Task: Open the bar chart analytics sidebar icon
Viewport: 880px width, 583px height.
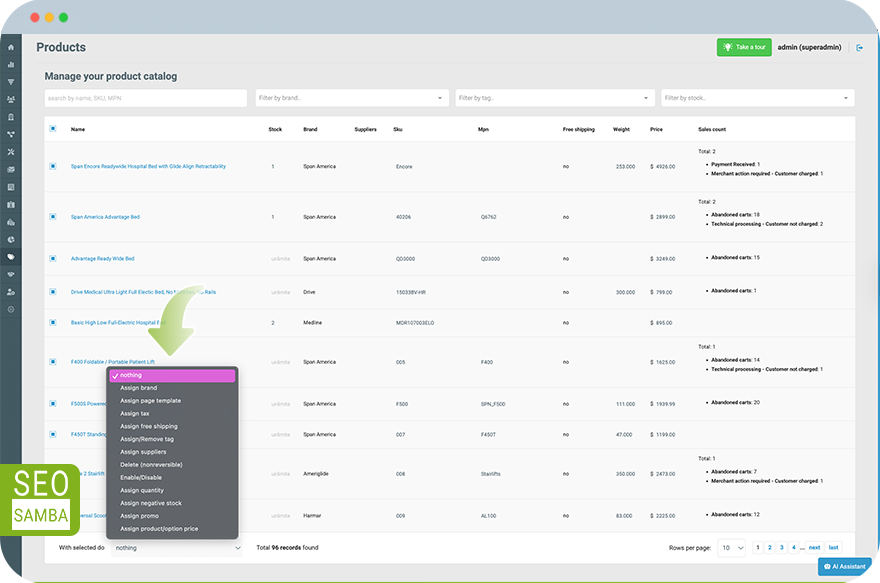Action: pyautogui.click(x=11, y=65)
